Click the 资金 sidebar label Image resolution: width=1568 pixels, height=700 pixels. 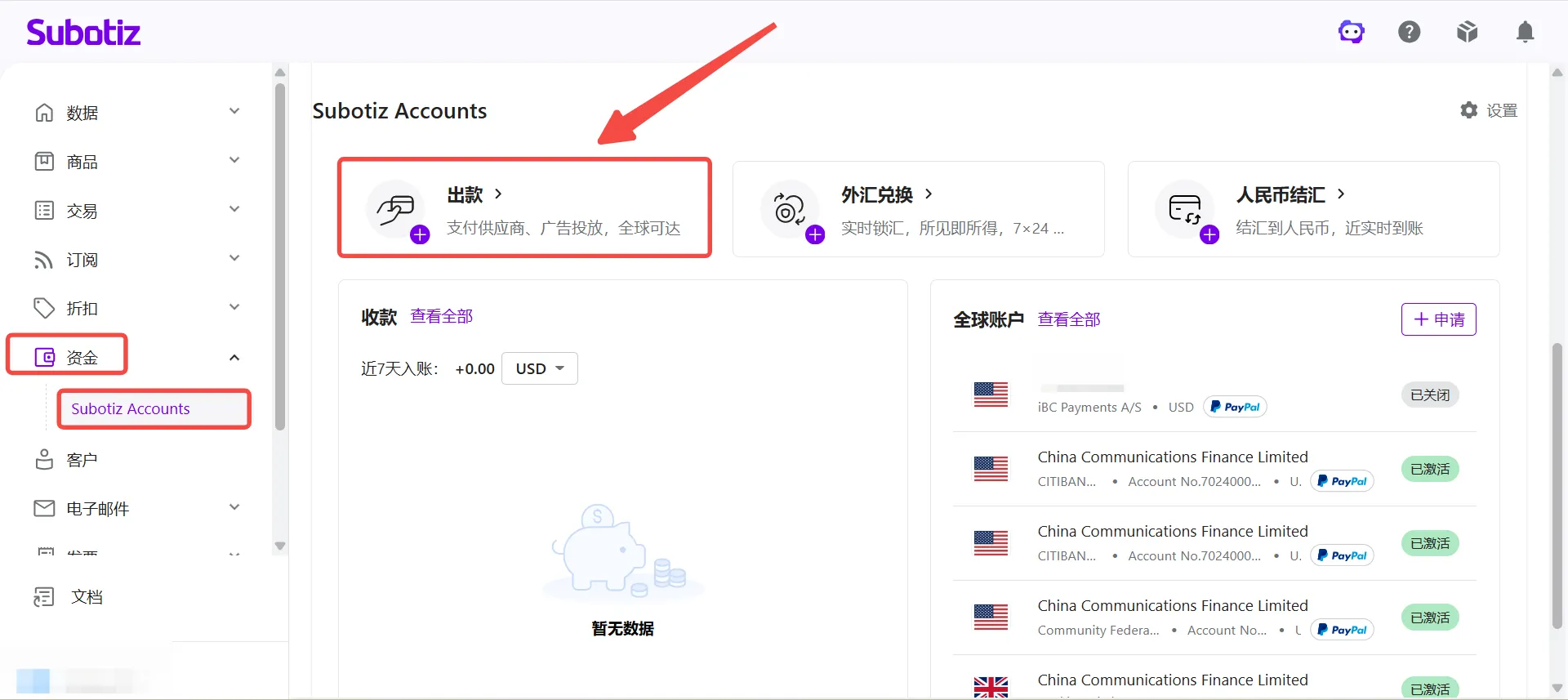pyautogui.click(x=82, y=357)
